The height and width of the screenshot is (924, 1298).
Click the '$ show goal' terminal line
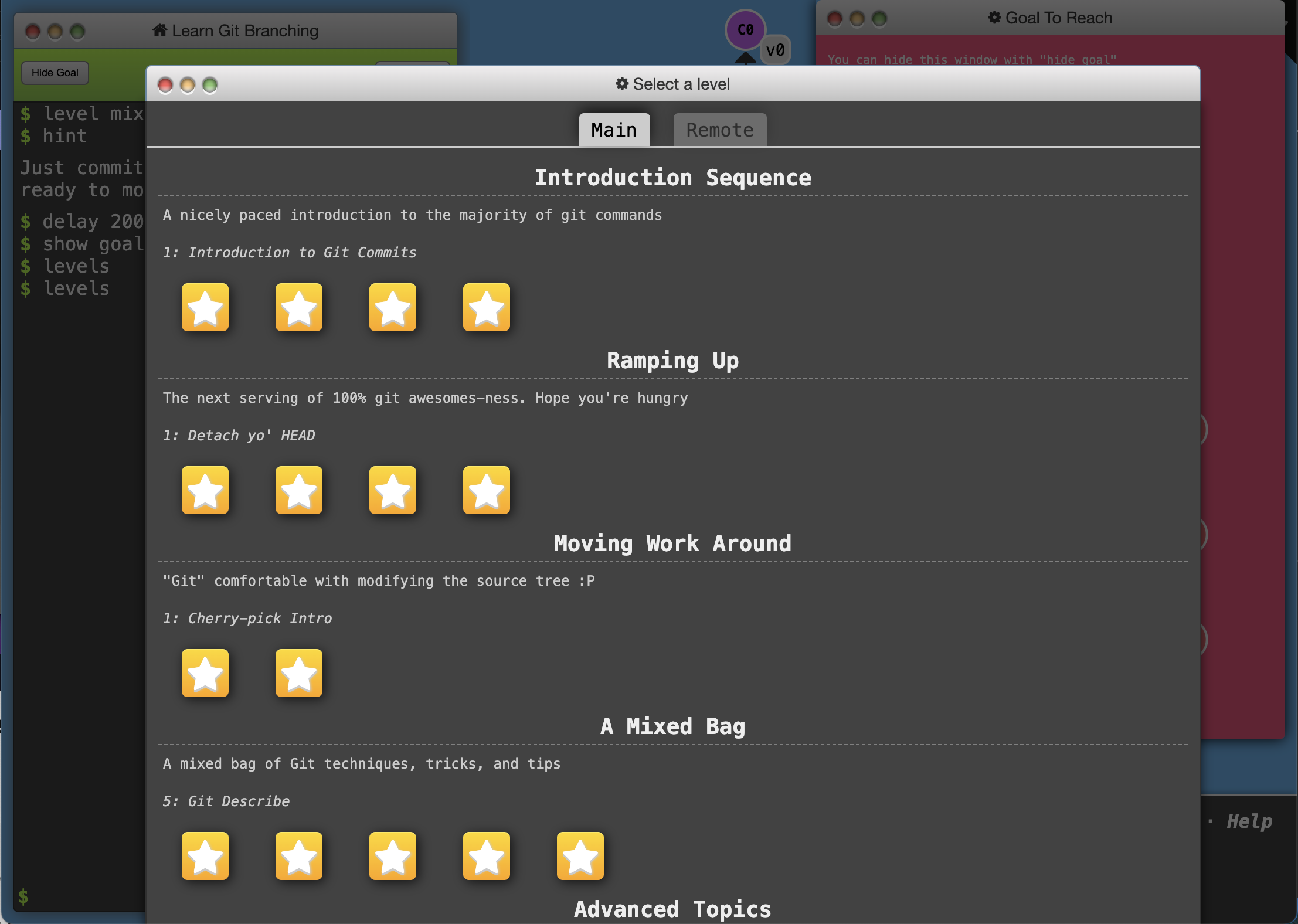(82, 243)
